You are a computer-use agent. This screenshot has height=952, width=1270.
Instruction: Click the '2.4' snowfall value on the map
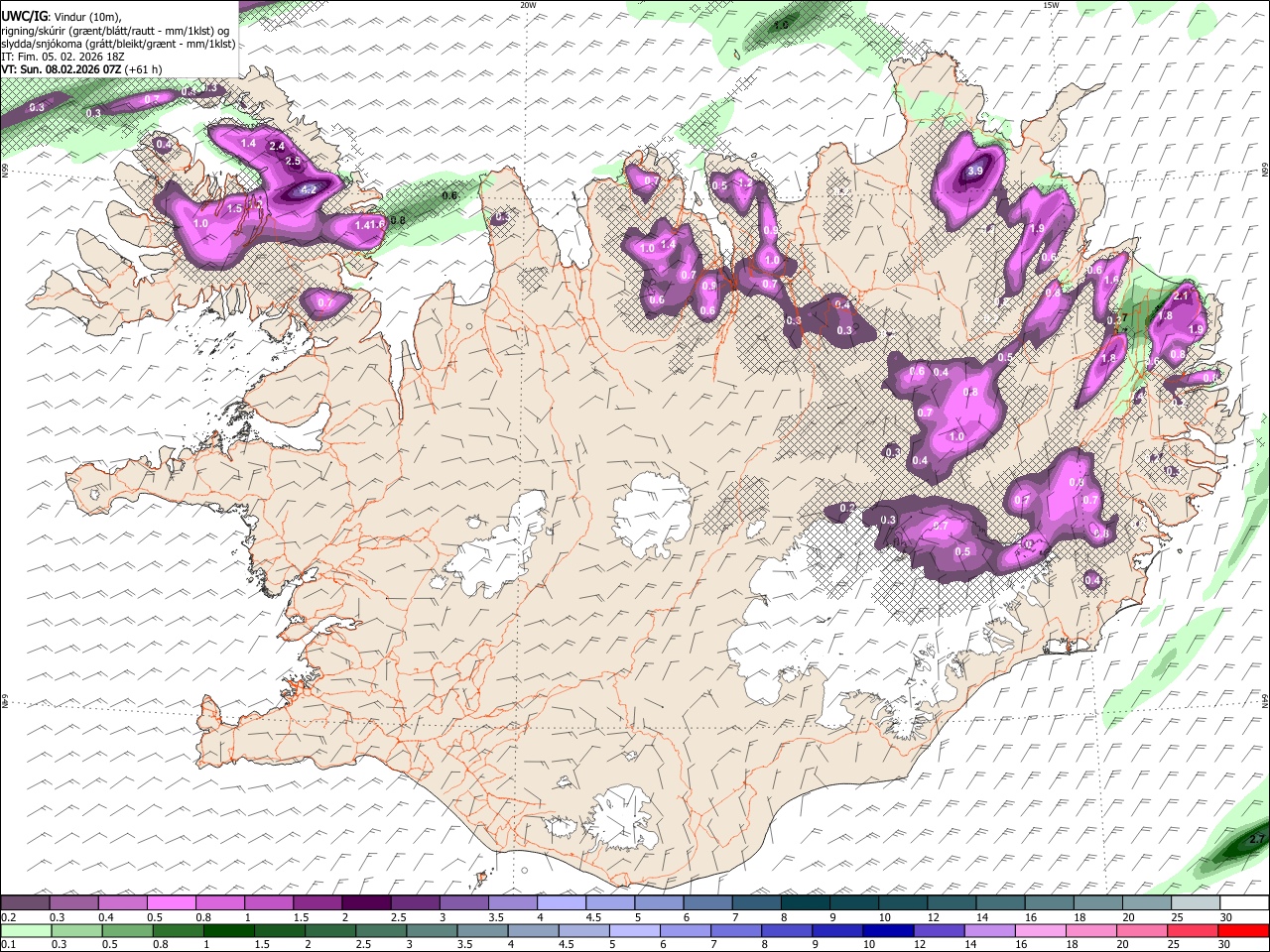(x=277, y=147)
